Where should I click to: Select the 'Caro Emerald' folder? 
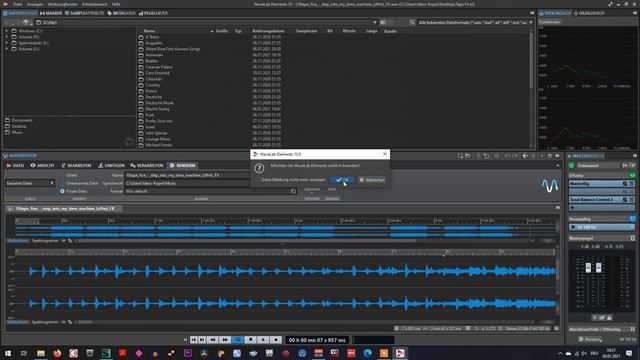coord(158,73)
